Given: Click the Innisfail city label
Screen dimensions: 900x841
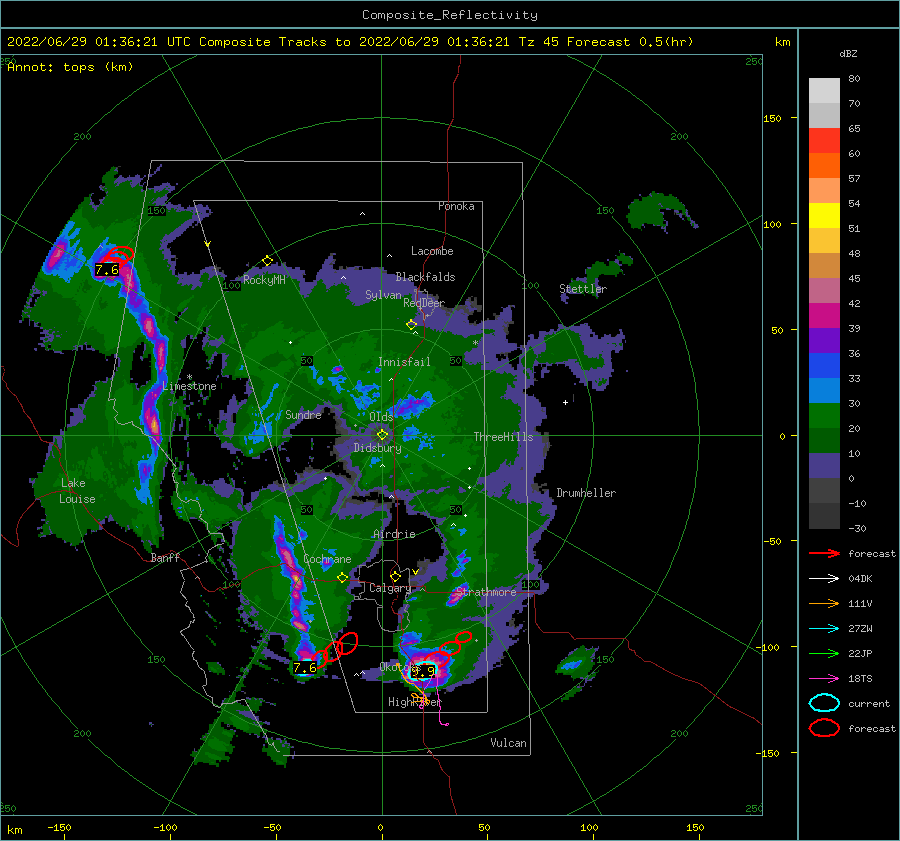Looking at the screenshot, I should (x=404, y=362).
